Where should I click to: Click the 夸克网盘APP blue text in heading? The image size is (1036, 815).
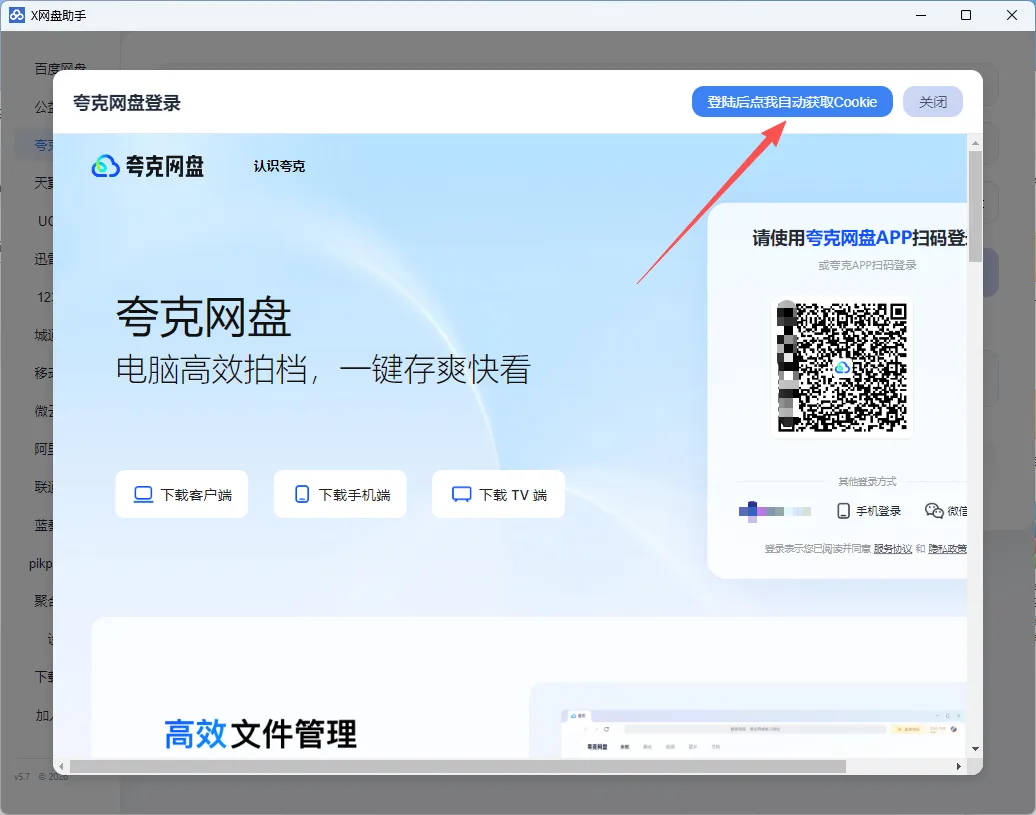click(858, 238)
